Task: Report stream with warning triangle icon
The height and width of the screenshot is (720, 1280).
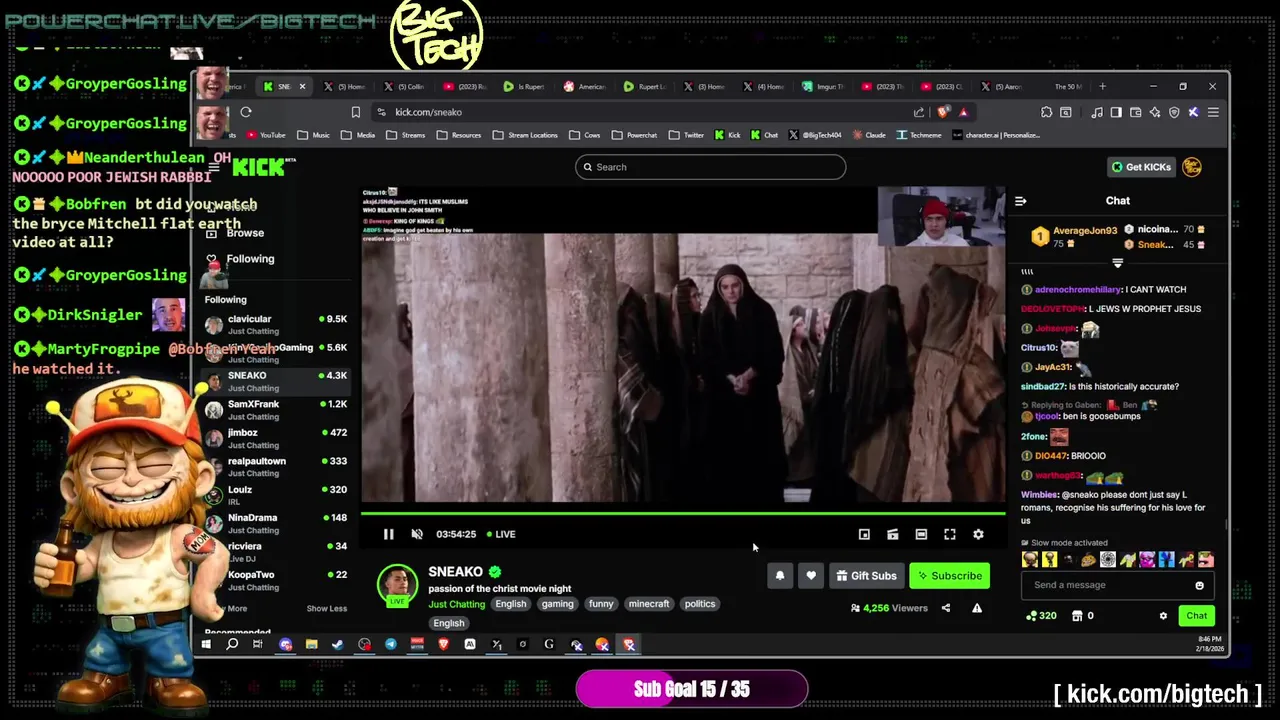Action: click(977, 608)
